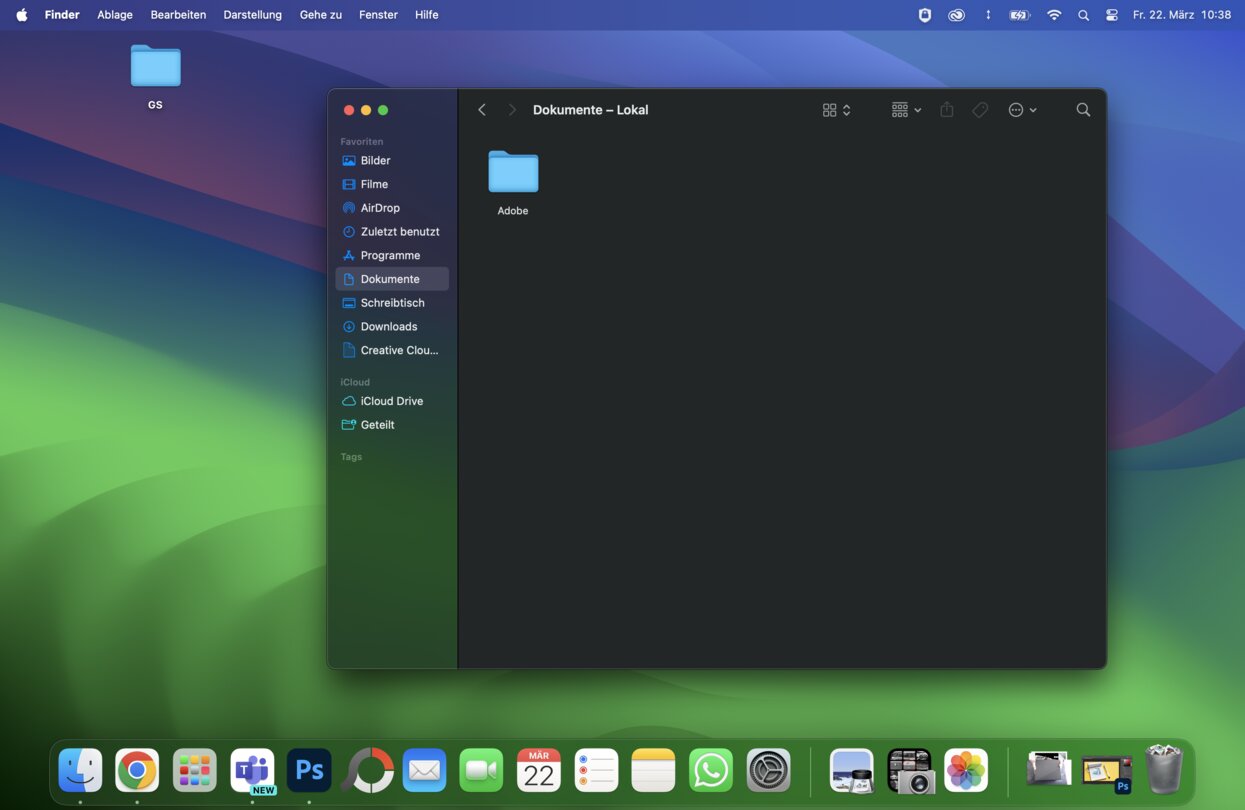Open the more actions ellipsis dropdown

click(1022, 110)
